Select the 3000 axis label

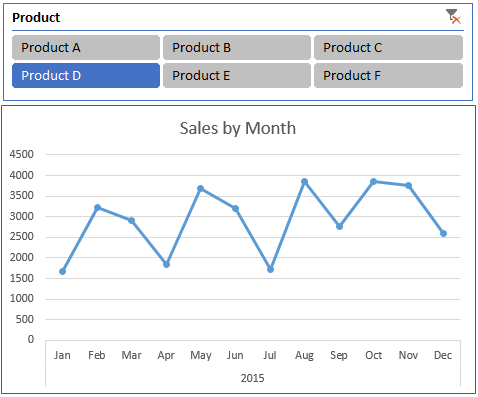coord(22,216)
